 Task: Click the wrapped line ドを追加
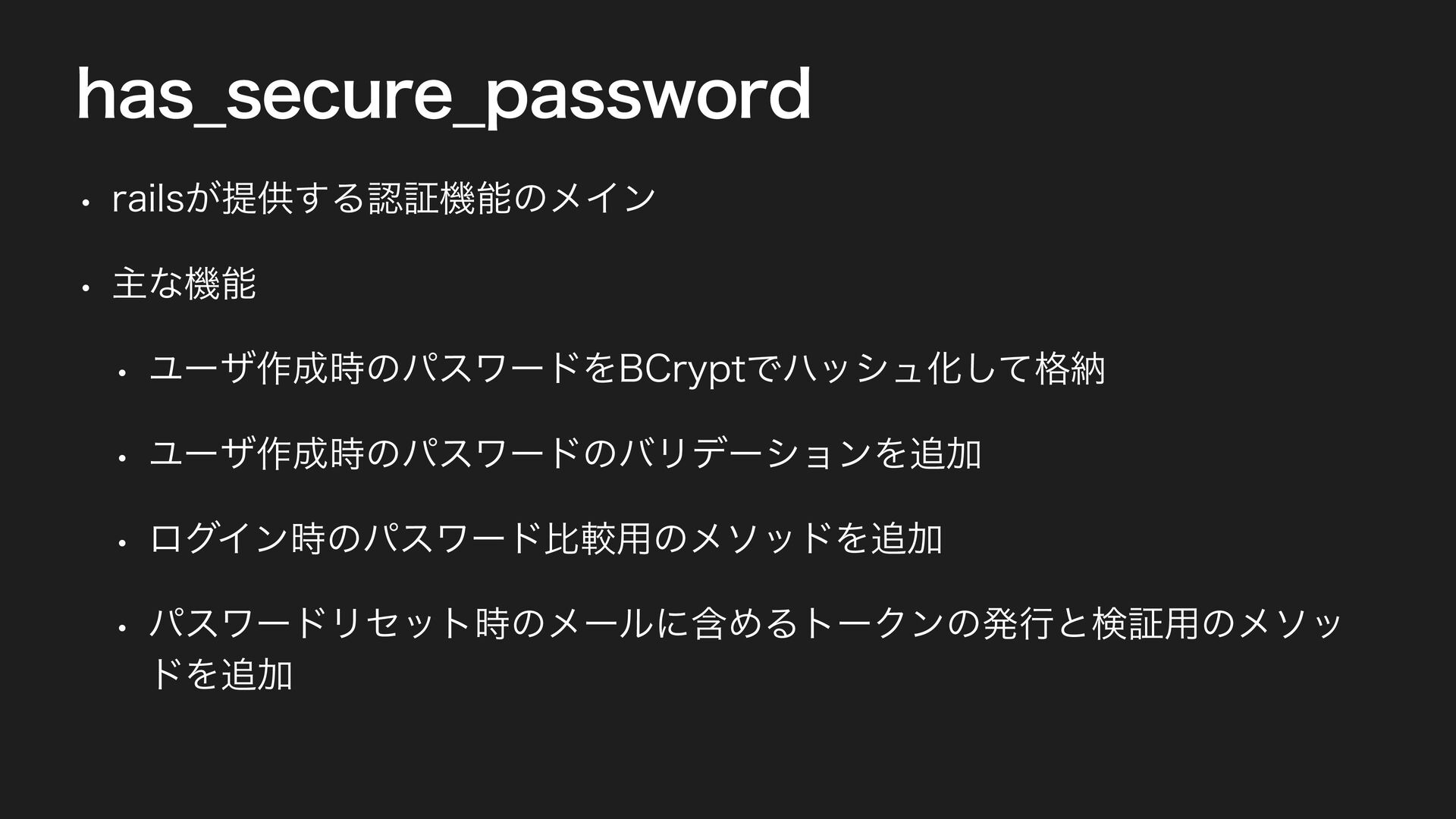click(221, 673)
